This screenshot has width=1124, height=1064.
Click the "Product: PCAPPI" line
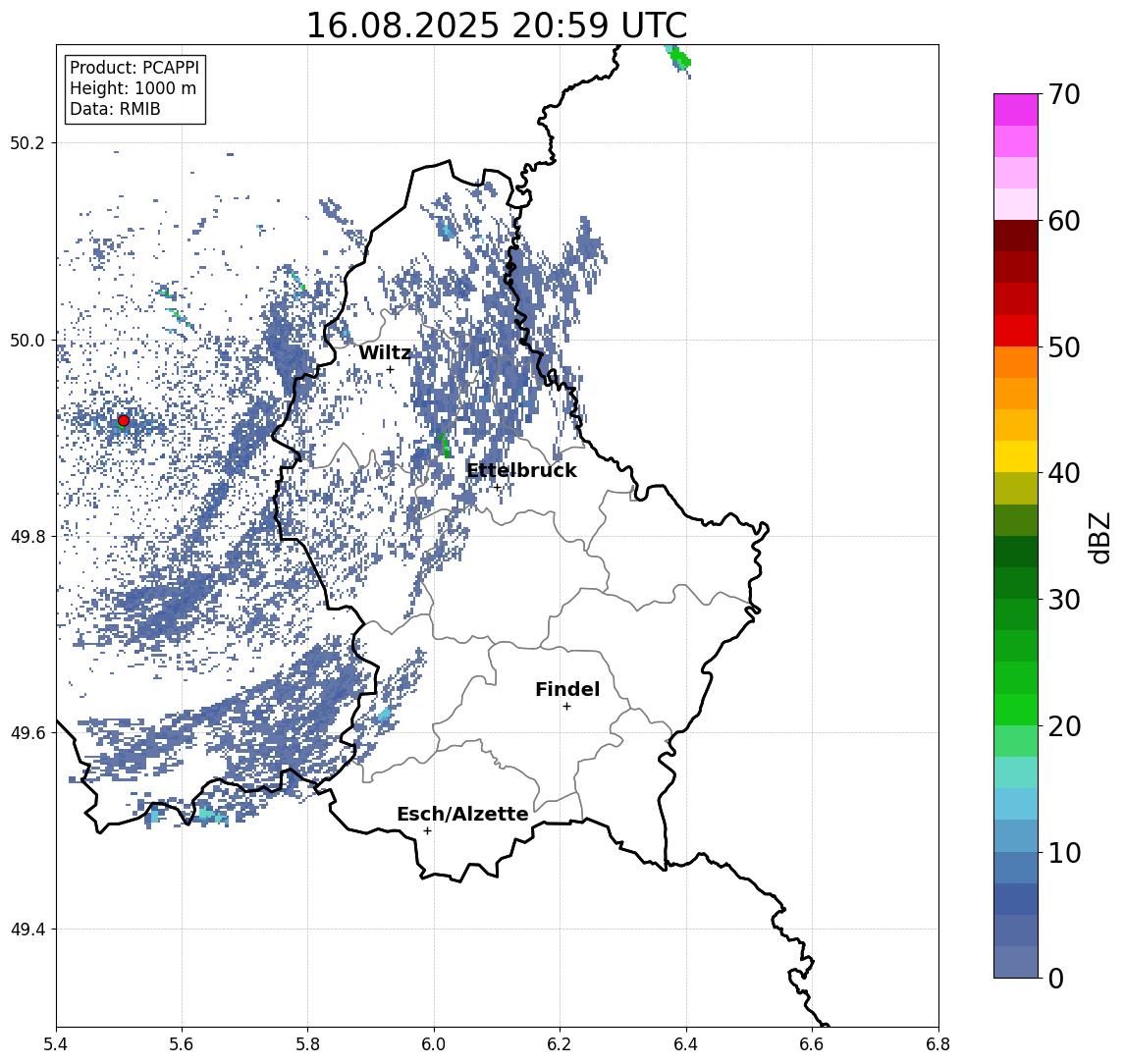point(134,68)
